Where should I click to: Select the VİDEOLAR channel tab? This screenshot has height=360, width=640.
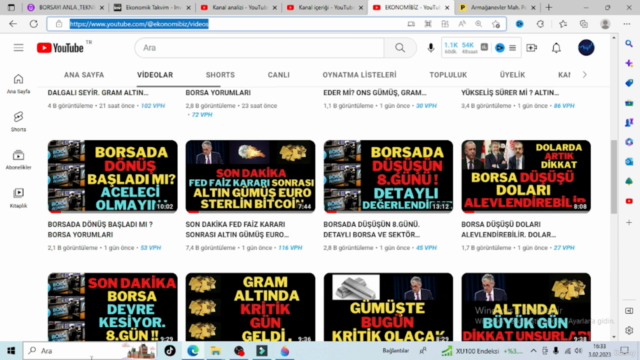pyautogui.click(x=155, y=75)
